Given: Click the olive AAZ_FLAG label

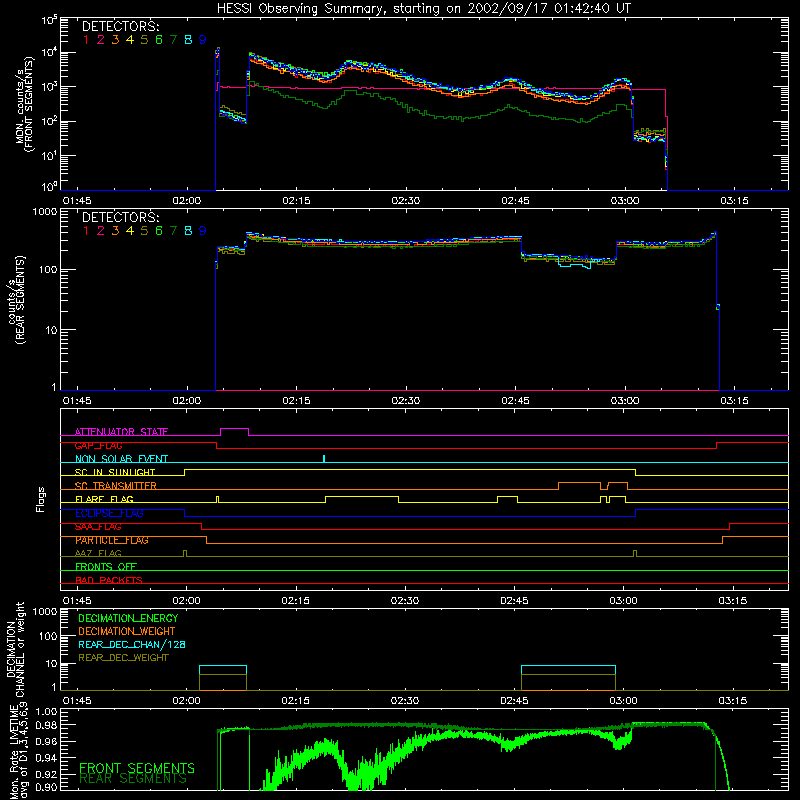Looking at the screenshot, I should pyautogui.click(x=98, y=553).
